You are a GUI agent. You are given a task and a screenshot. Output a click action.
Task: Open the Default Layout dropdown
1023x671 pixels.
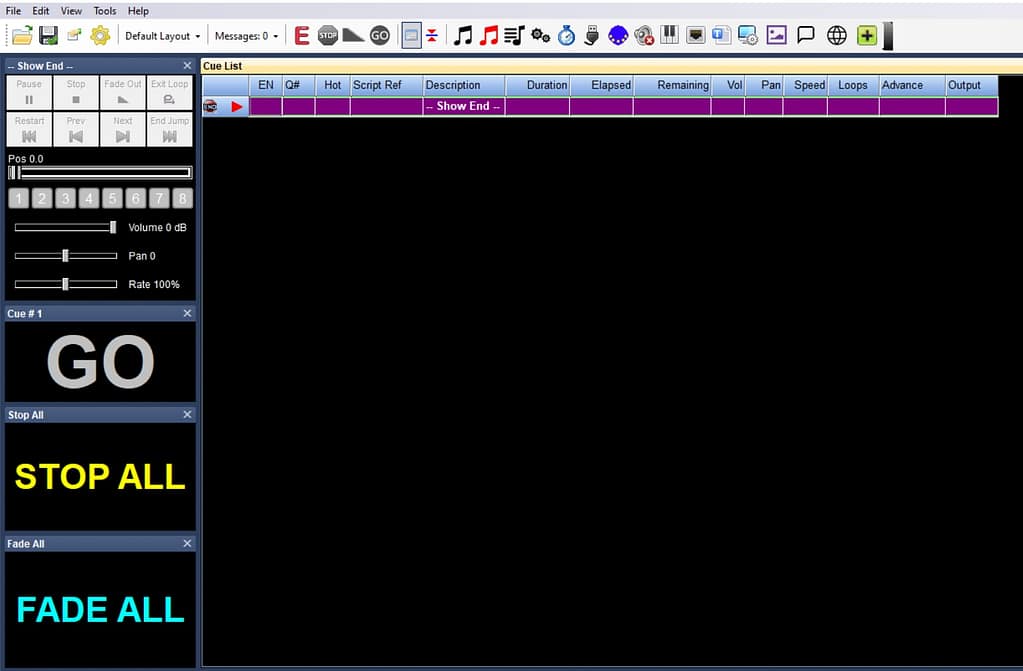click(x=162, y=35)
